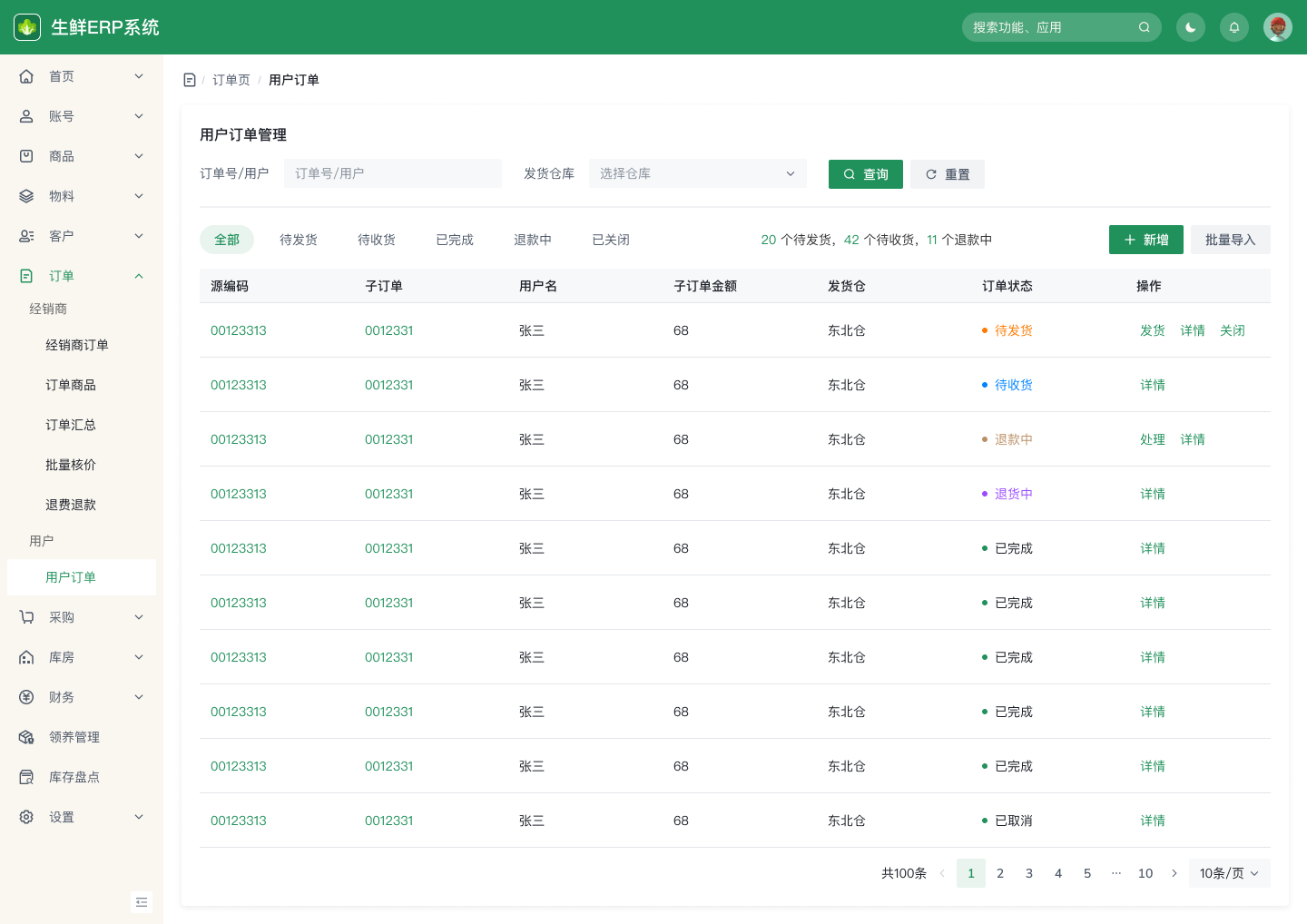This screenshot has height=924, width=1307.
Task: Click the 订单 document icon in sidebar
Action: point(26,276)
